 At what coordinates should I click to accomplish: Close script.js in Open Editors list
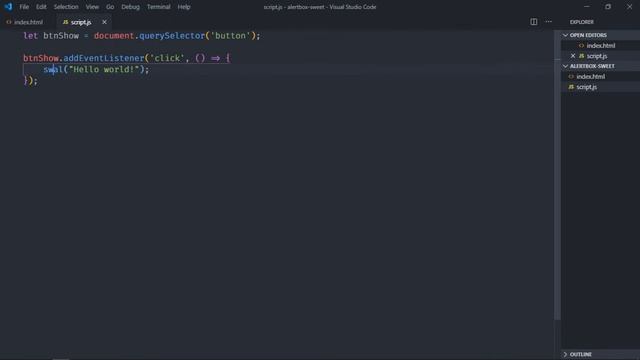(573, 56)
